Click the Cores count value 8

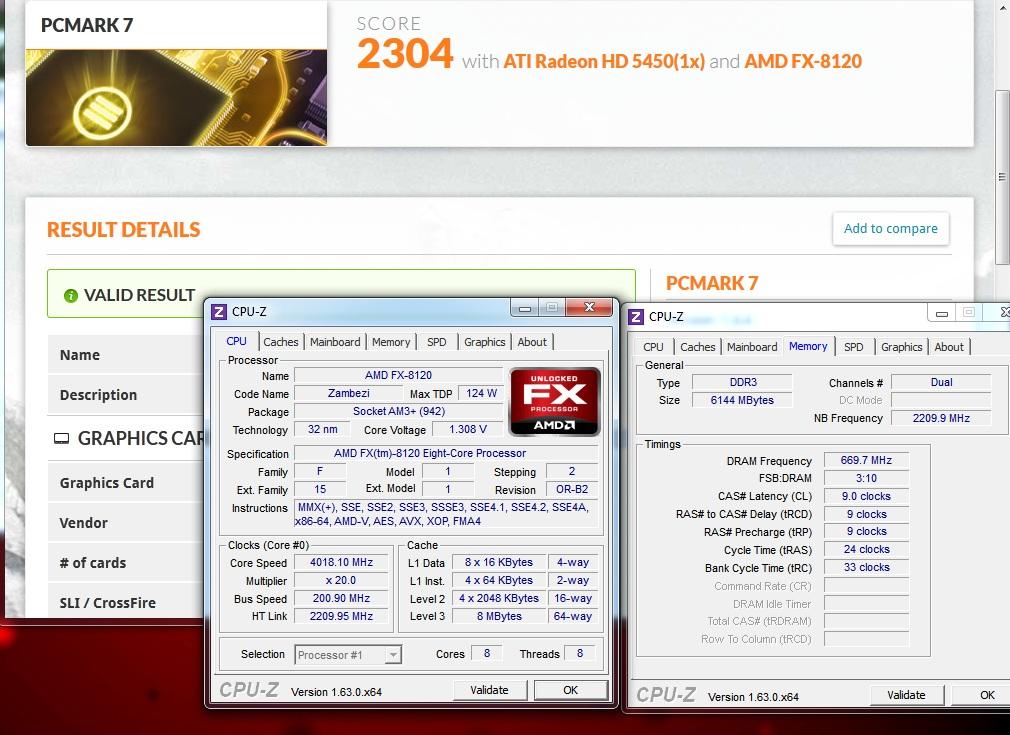pyautogui.click(x=487, y=653)
